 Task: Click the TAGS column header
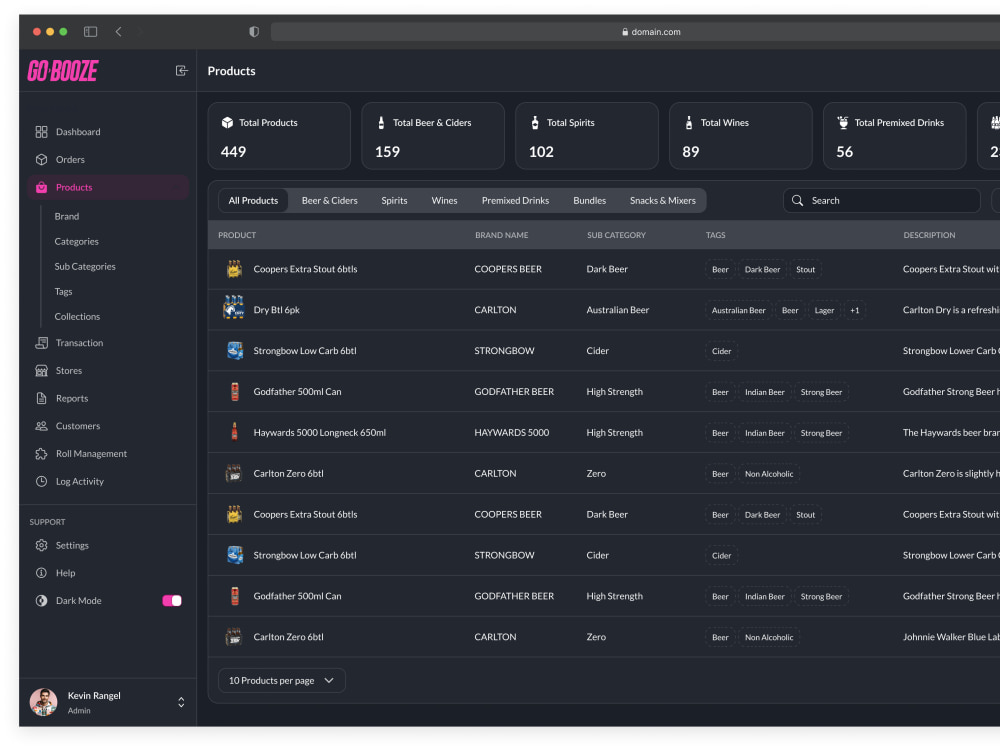(x=716, y=235)
